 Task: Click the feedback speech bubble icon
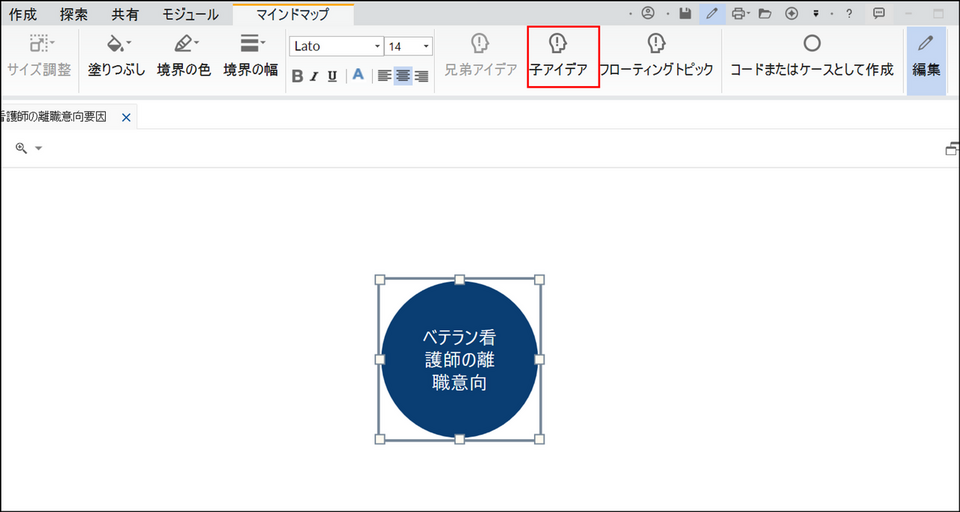pos(879,14)
